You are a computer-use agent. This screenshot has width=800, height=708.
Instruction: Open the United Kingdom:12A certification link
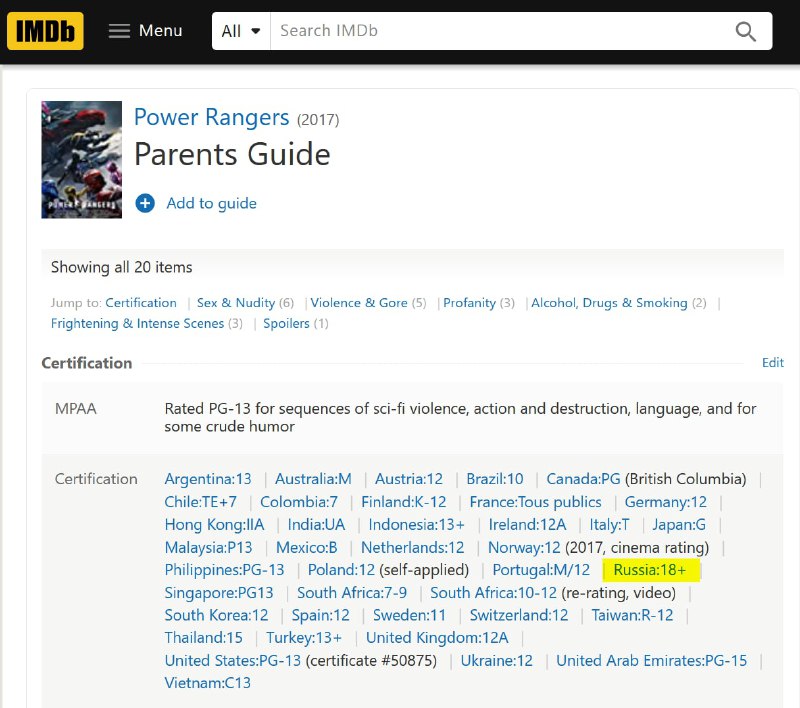point(437,638)
